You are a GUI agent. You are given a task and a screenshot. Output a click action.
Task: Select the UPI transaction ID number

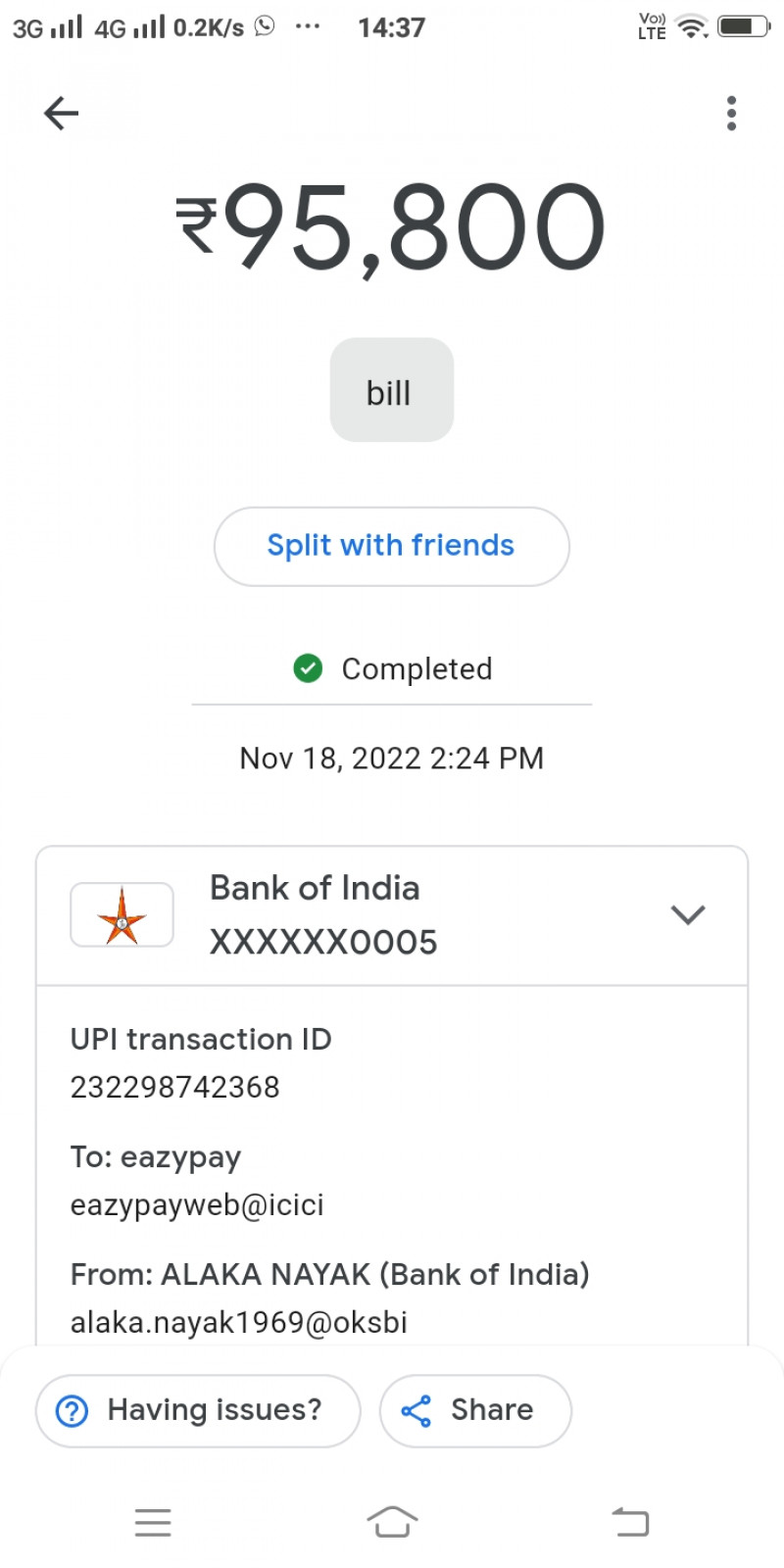click(175, 1087)
